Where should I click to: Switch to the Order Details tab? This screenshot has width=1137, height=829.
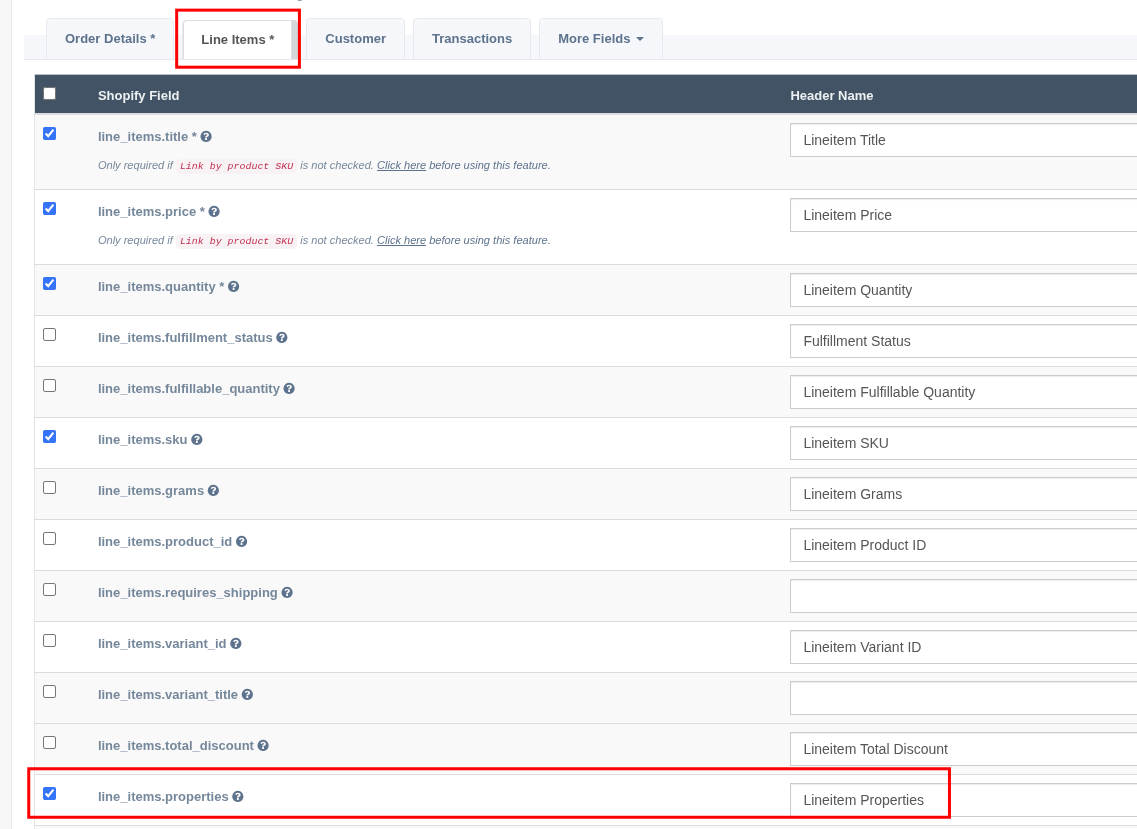click(x=110, y=39)
